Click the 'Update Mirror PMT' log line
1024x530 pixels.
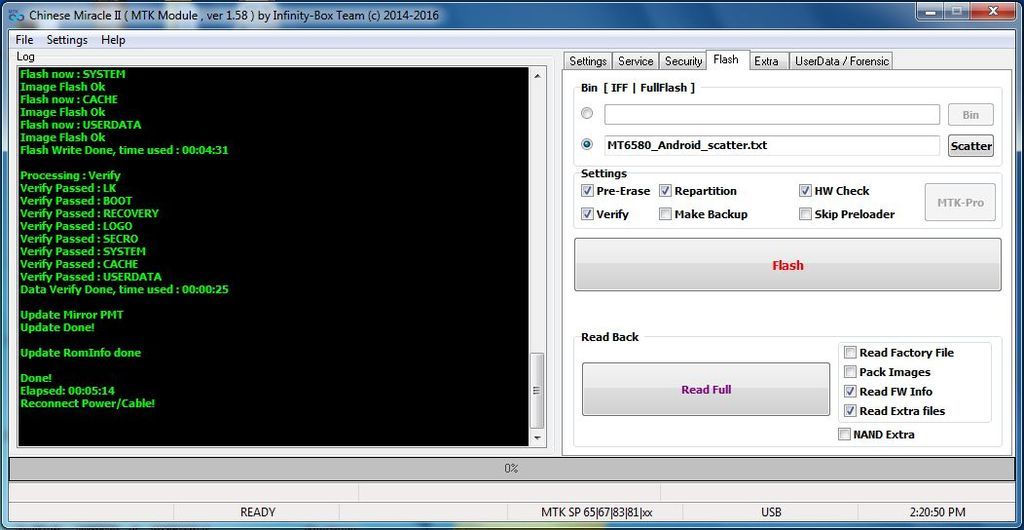point(72,315)
